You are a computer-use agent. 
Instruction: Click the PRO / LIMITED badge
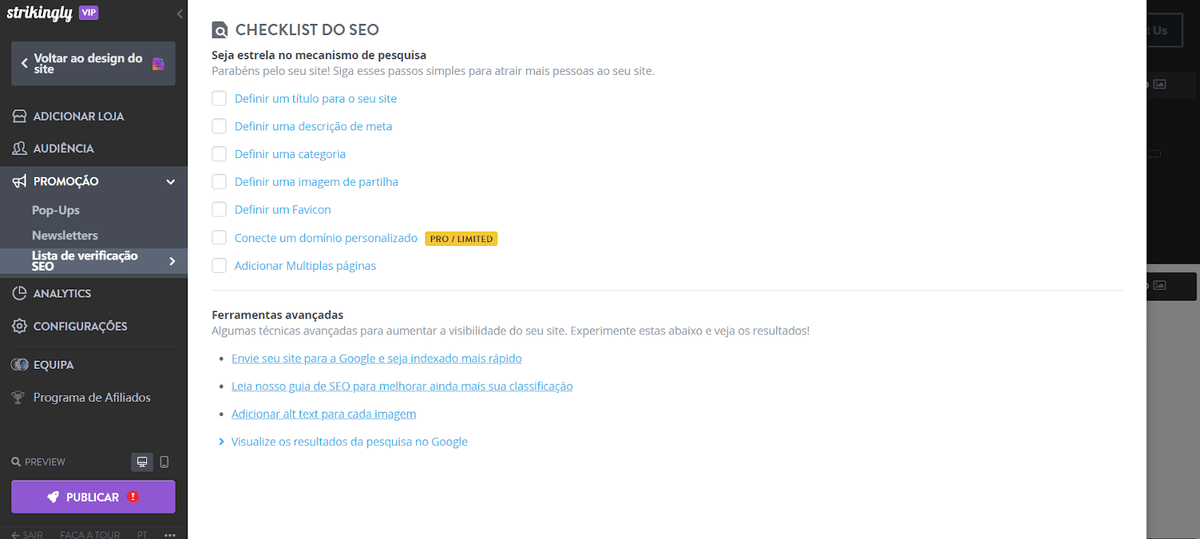click(x=461, y=239)
